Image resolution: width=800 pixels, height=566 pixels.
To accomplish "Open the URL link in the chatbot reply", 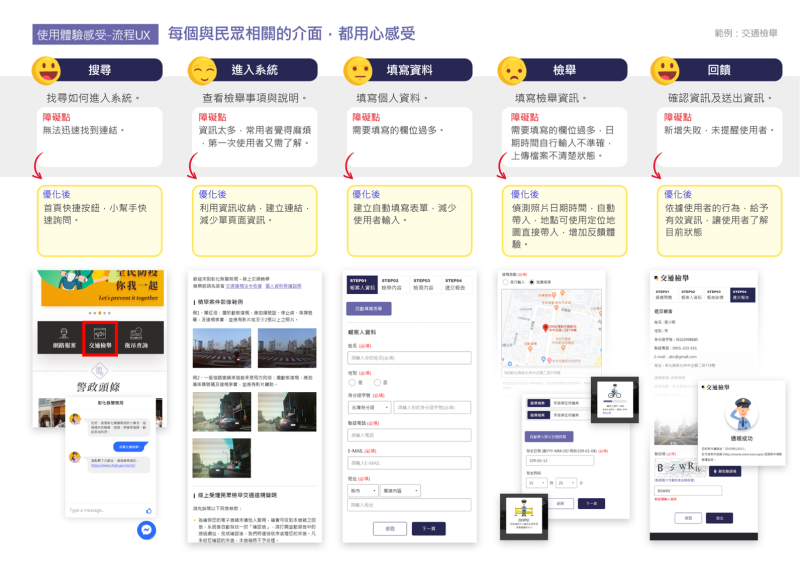I will pyautogui.click(x=113, y=465).
